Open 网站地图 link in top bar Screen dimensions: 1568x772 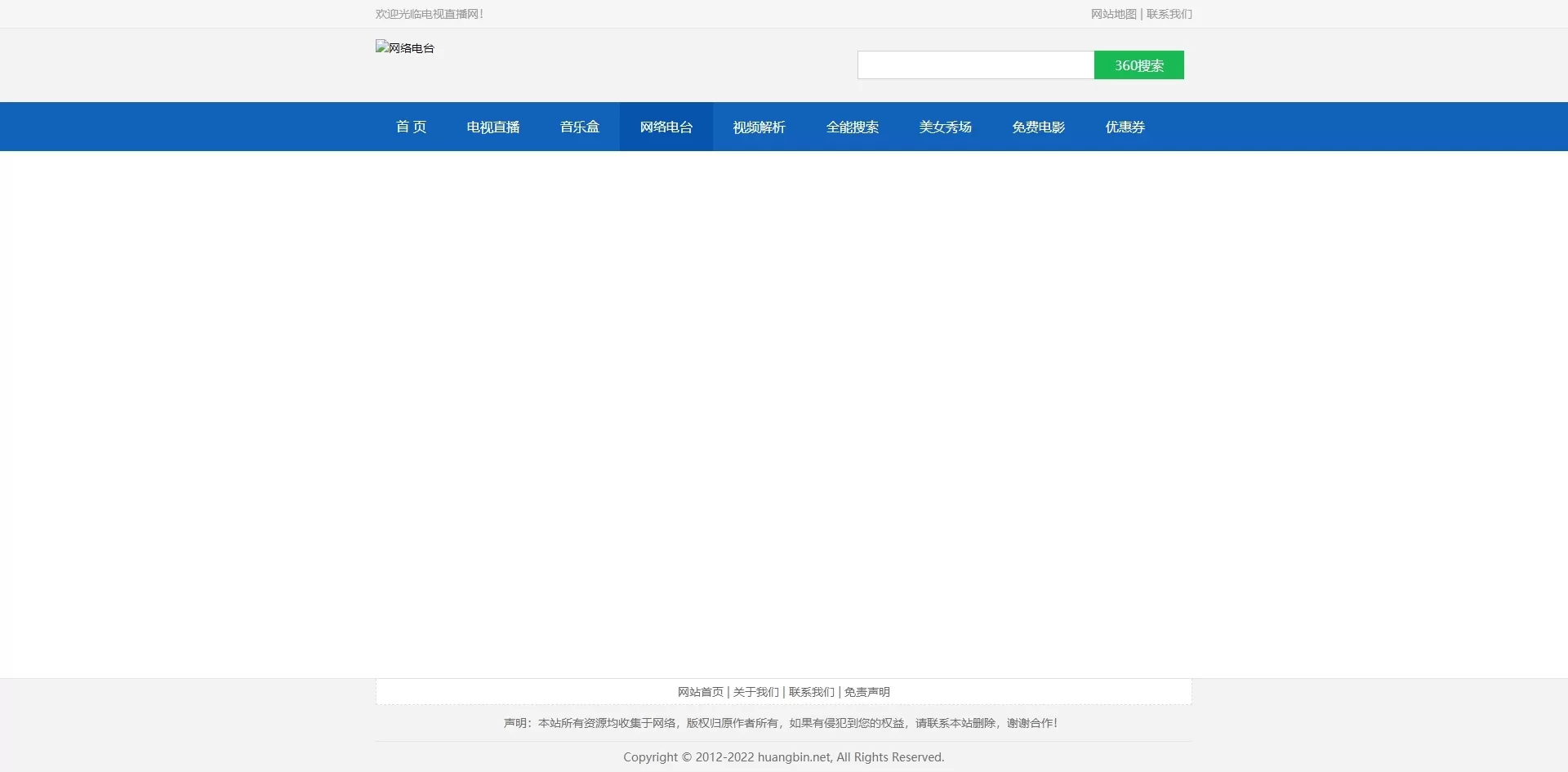(1113, 14)
